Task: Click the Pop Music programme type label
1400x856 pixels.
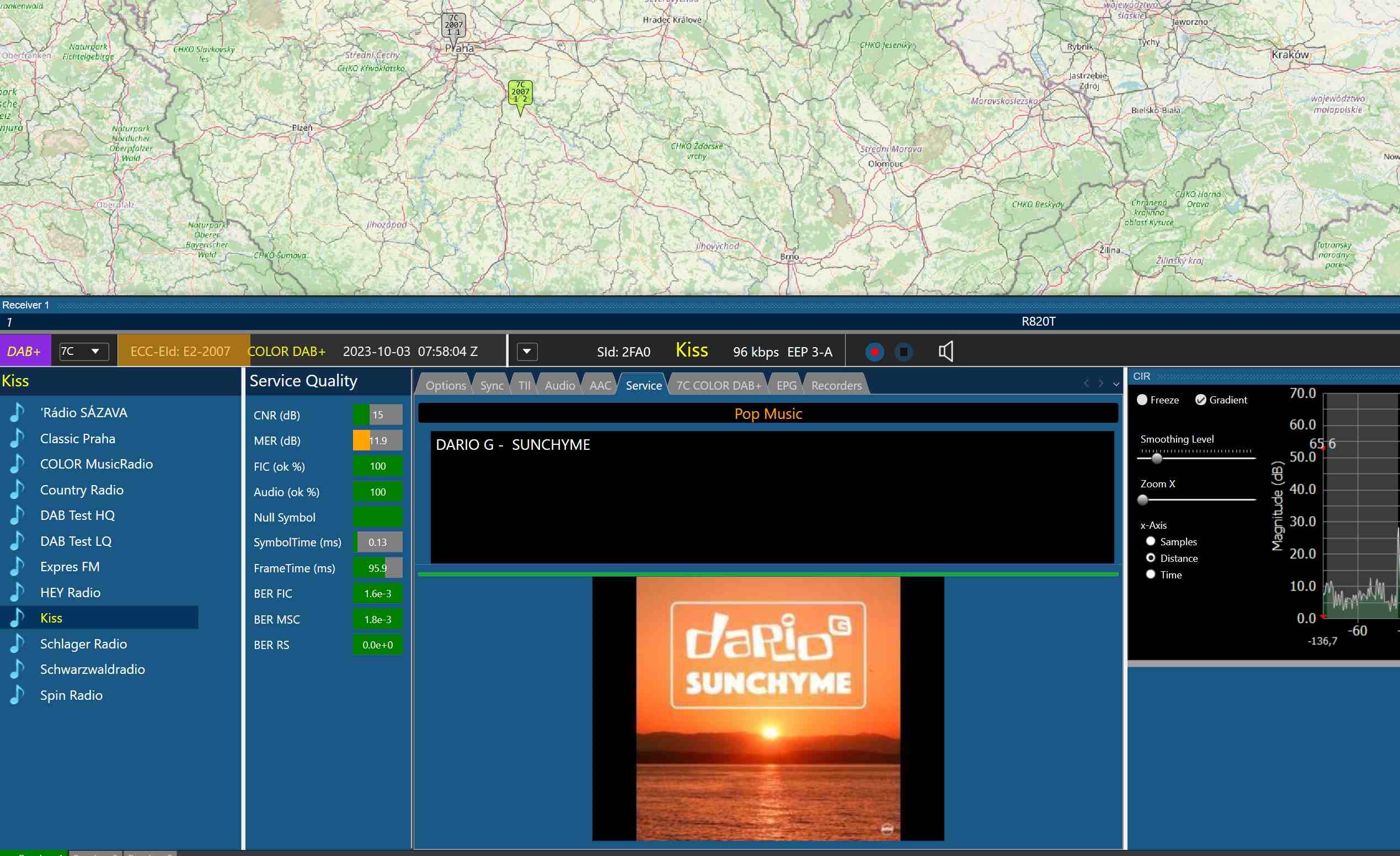Action: (x=768, y=413)
